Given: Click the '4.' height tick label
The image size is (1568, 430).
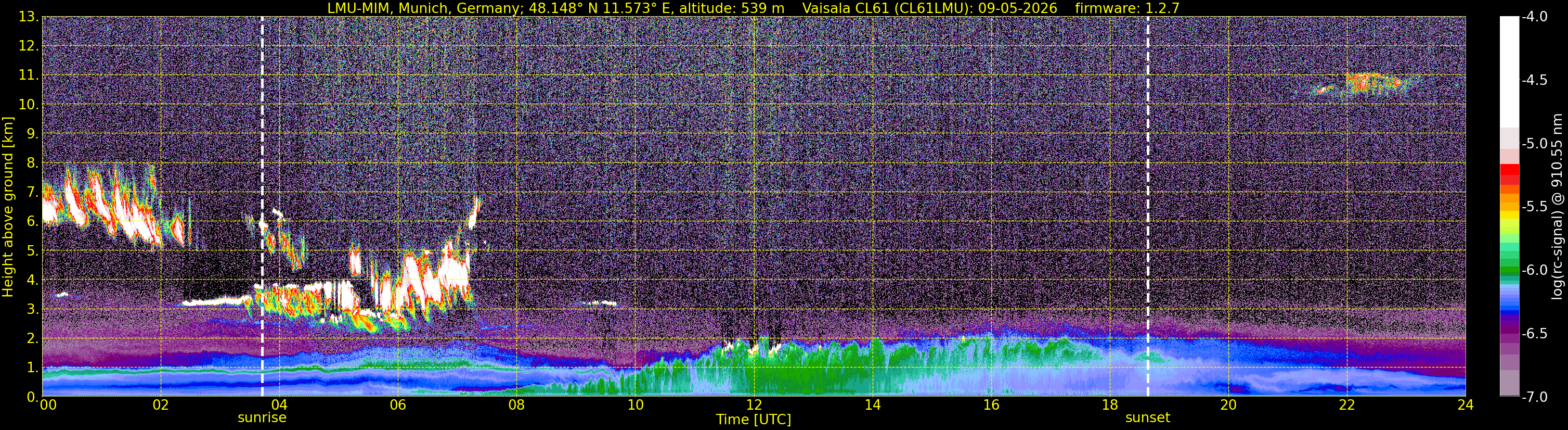Looking at the screenshot, I should tap(32, 280).
